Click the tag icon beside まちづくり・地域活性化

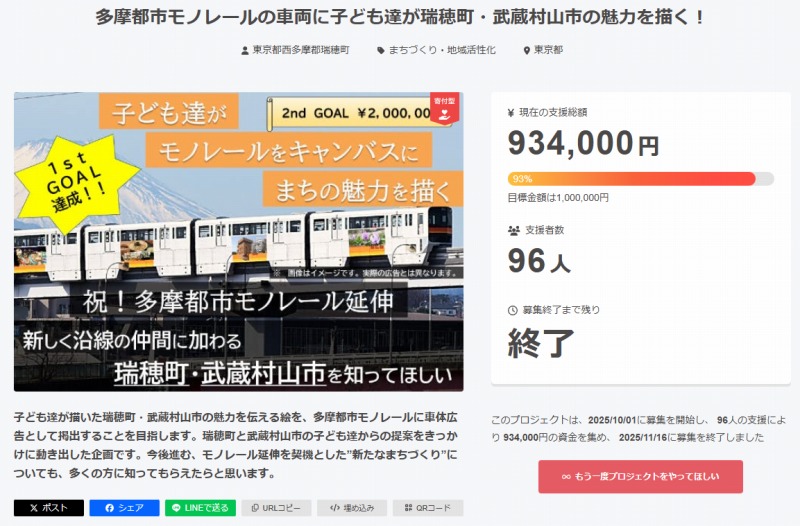(x=380, y=50)
